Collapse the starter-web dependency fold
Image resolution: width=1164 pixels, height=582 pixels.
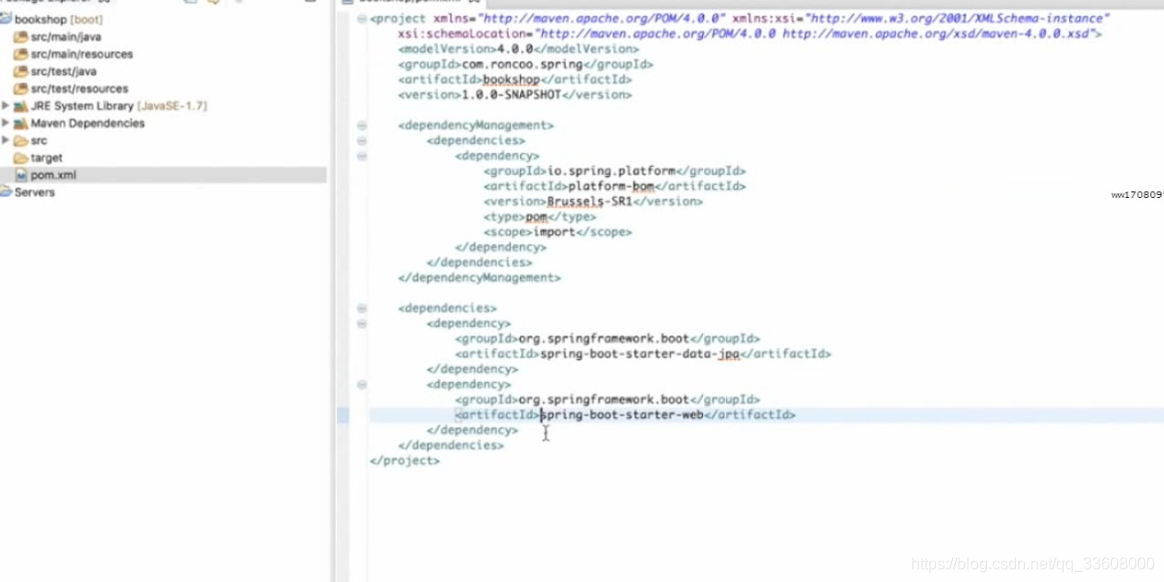[362, 385]
